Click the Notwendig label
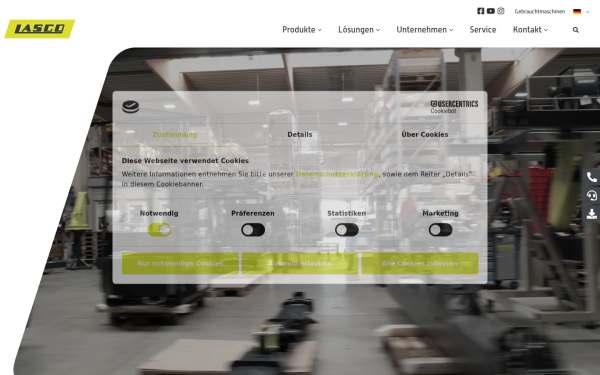600x375 pixels. click(159, 213)
